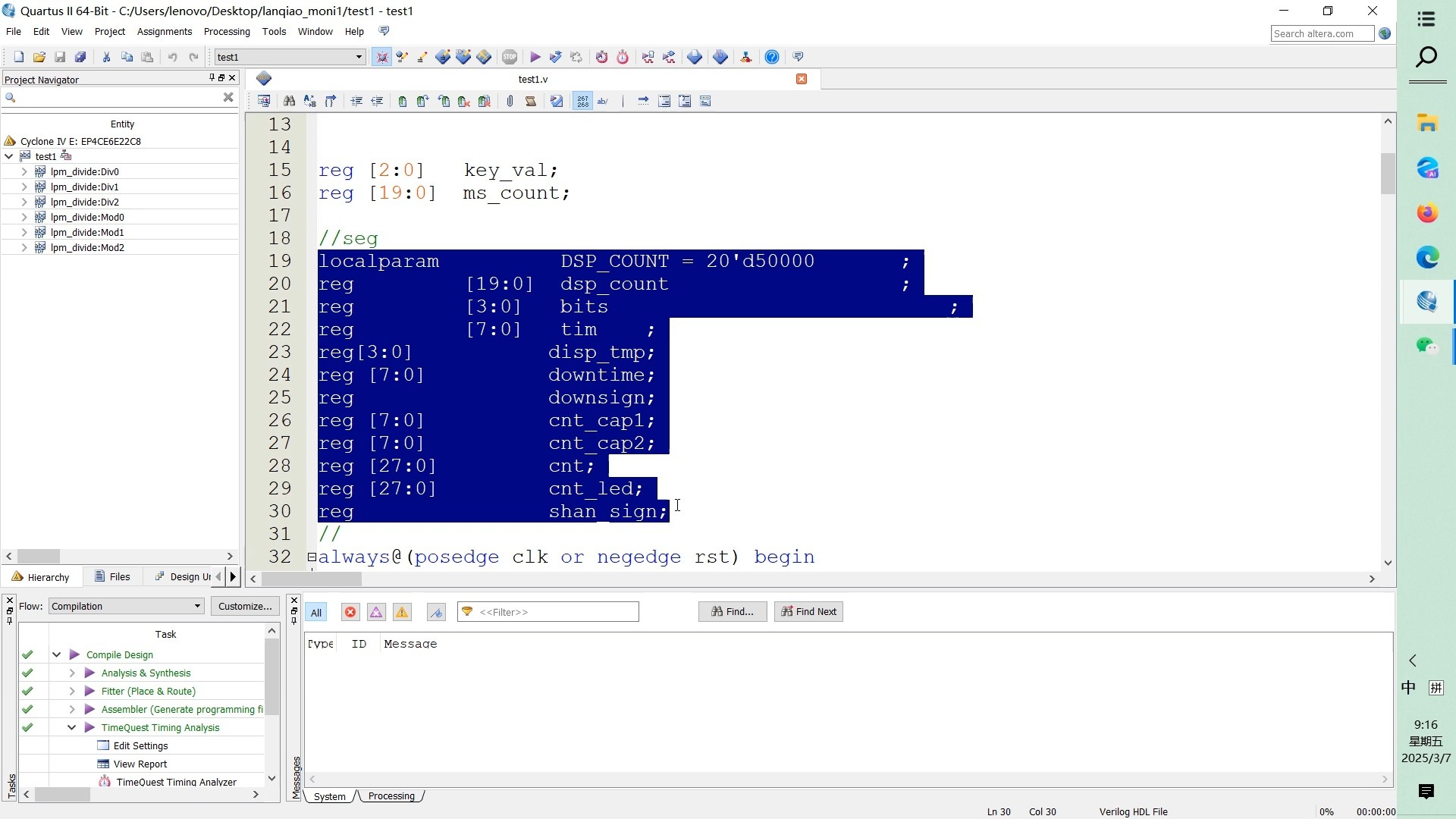Open the Tools menu
The height and width of the screenshot is (819, 1456).
coord(274,31)
